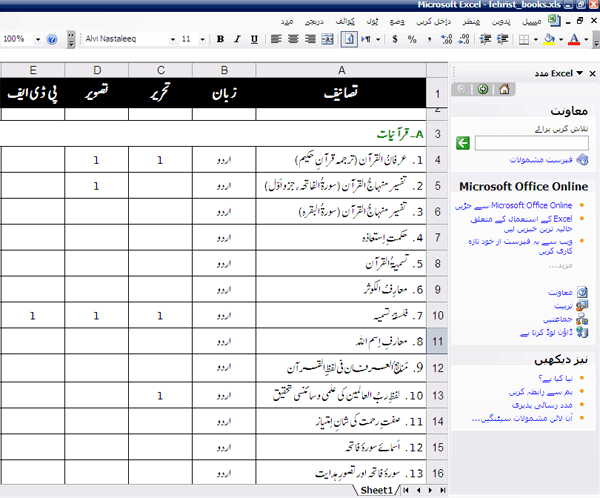
Task: Underline the selected cell text
Action: tap(255, 39)
